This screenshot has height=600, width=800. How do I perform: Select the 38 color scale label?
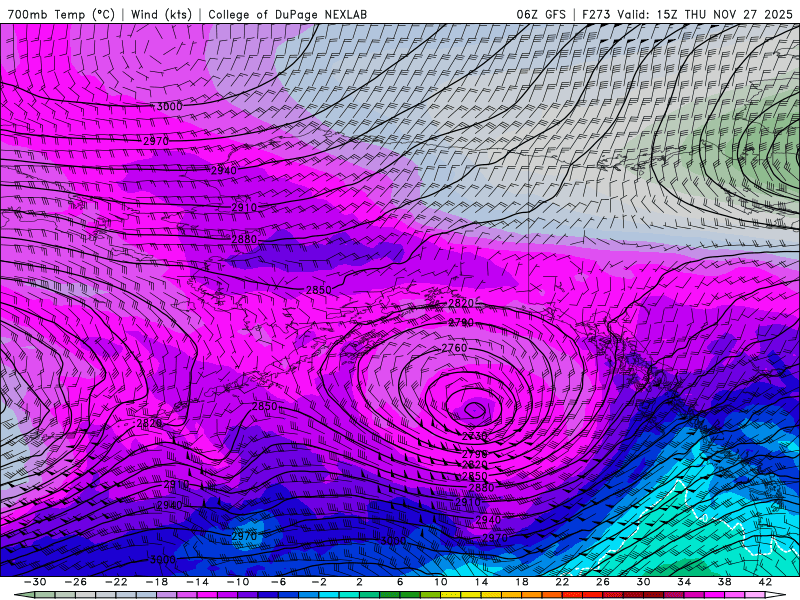coord(724,582)
